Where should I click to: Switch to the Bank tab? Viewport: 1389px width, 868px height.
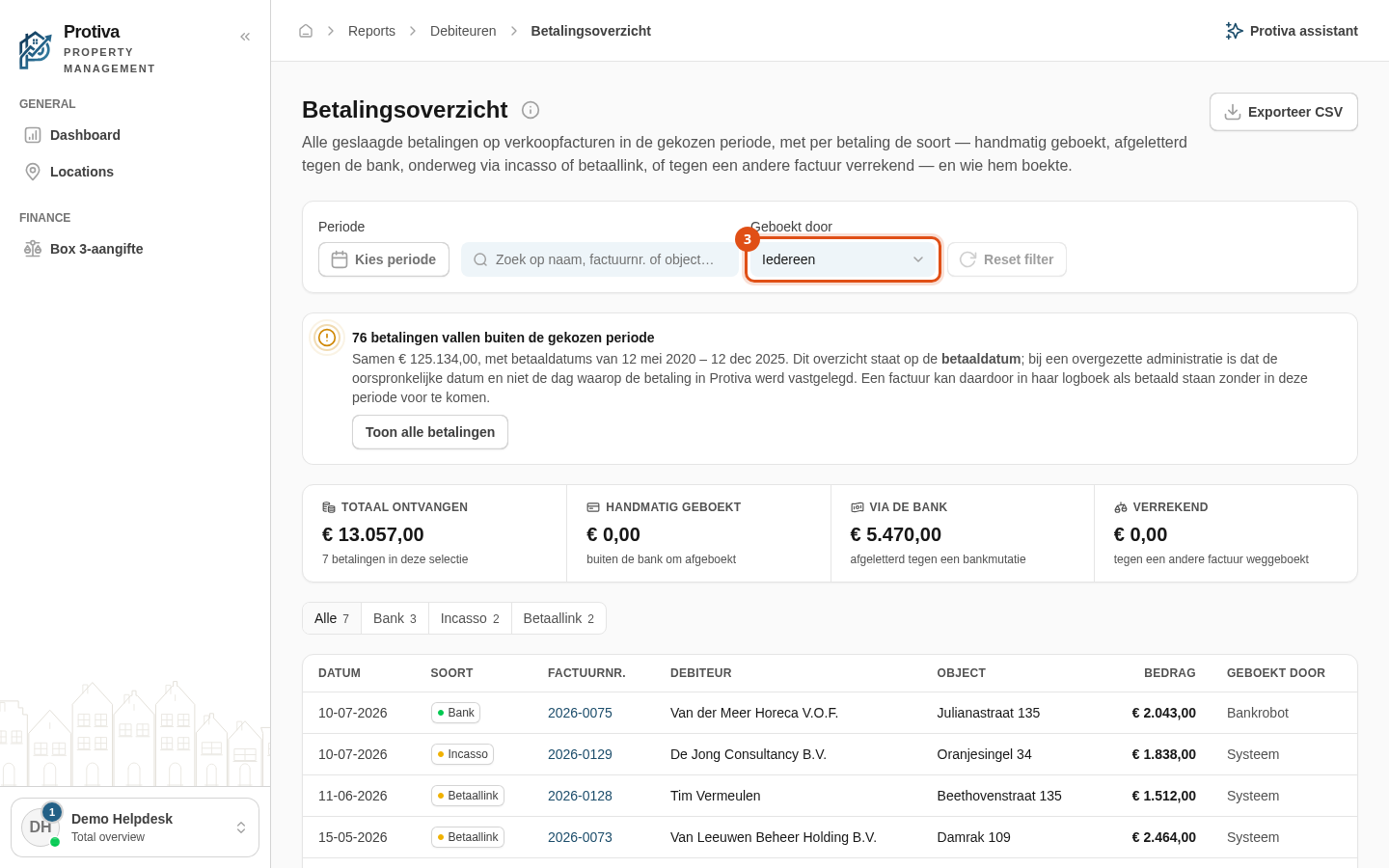[395, 618]
